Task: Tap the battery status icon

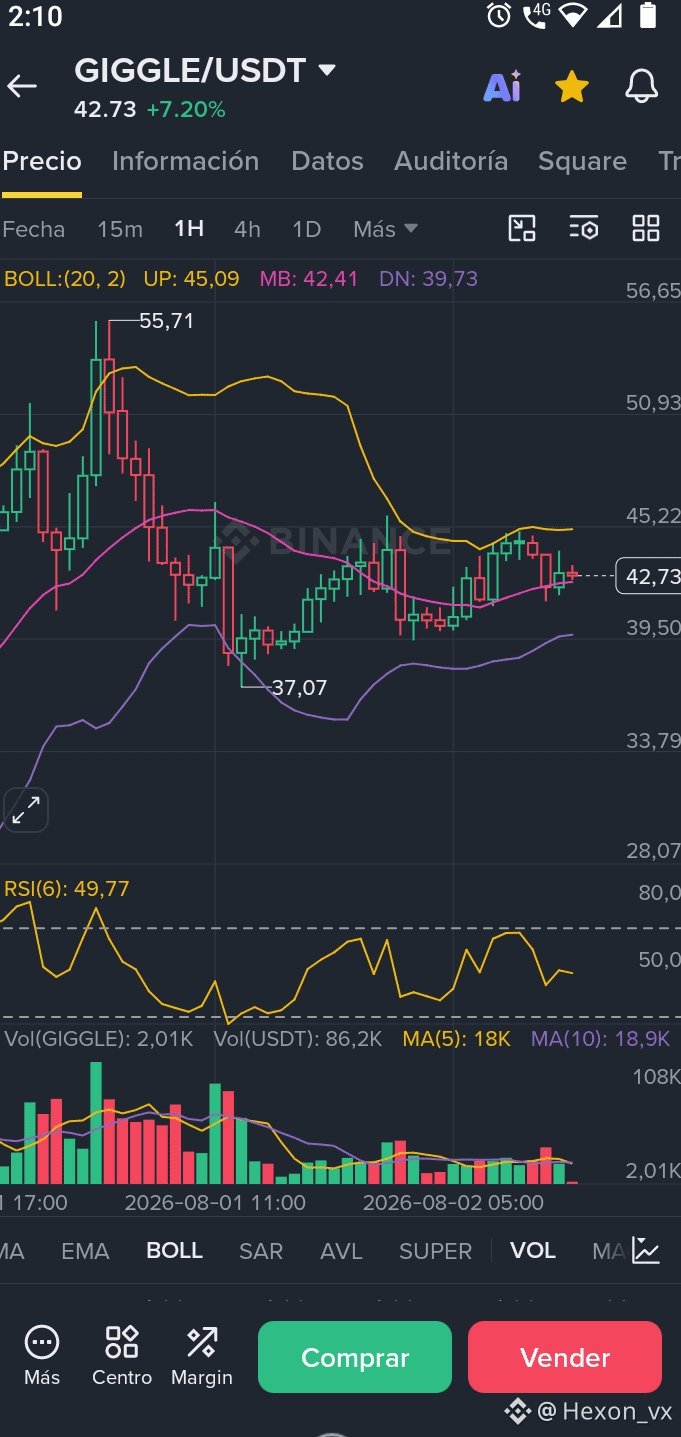Action: [x=647, y=15]
